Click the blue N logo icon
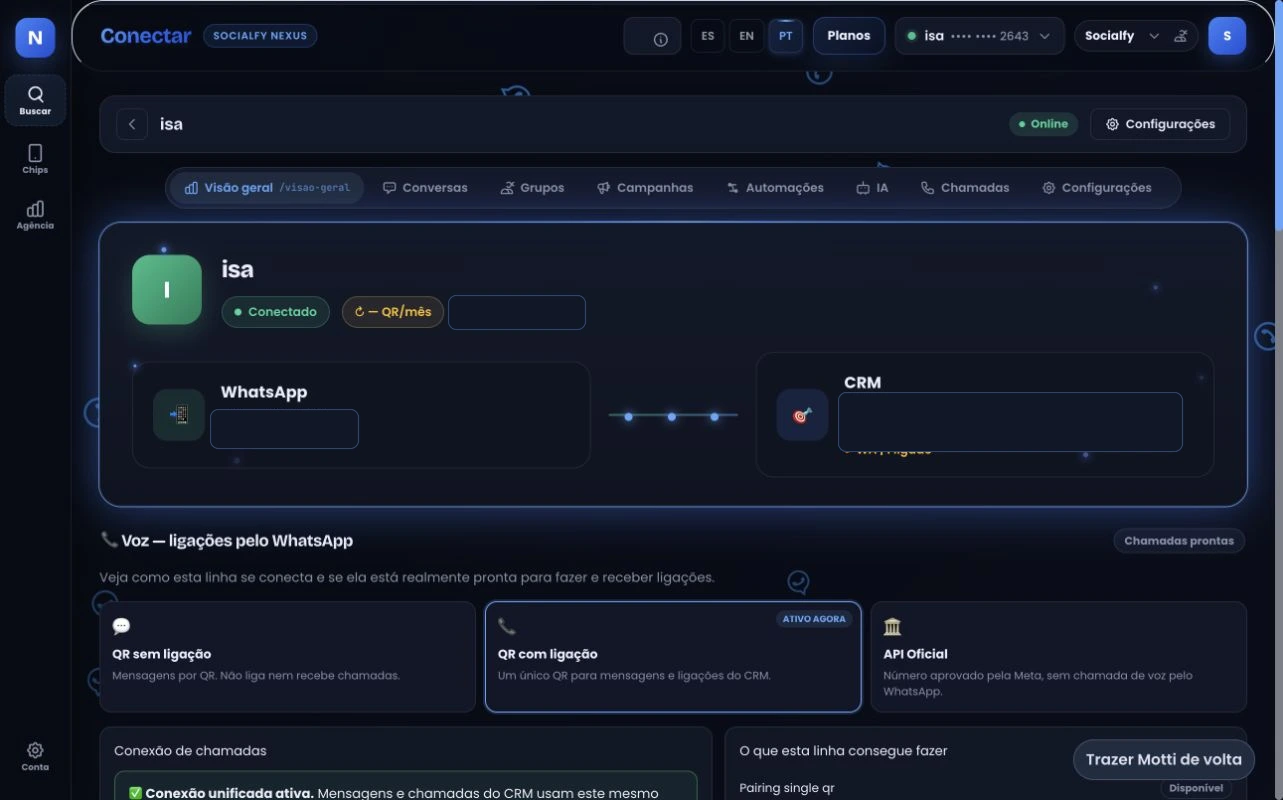1283x800 pixels. pos(35,38)
